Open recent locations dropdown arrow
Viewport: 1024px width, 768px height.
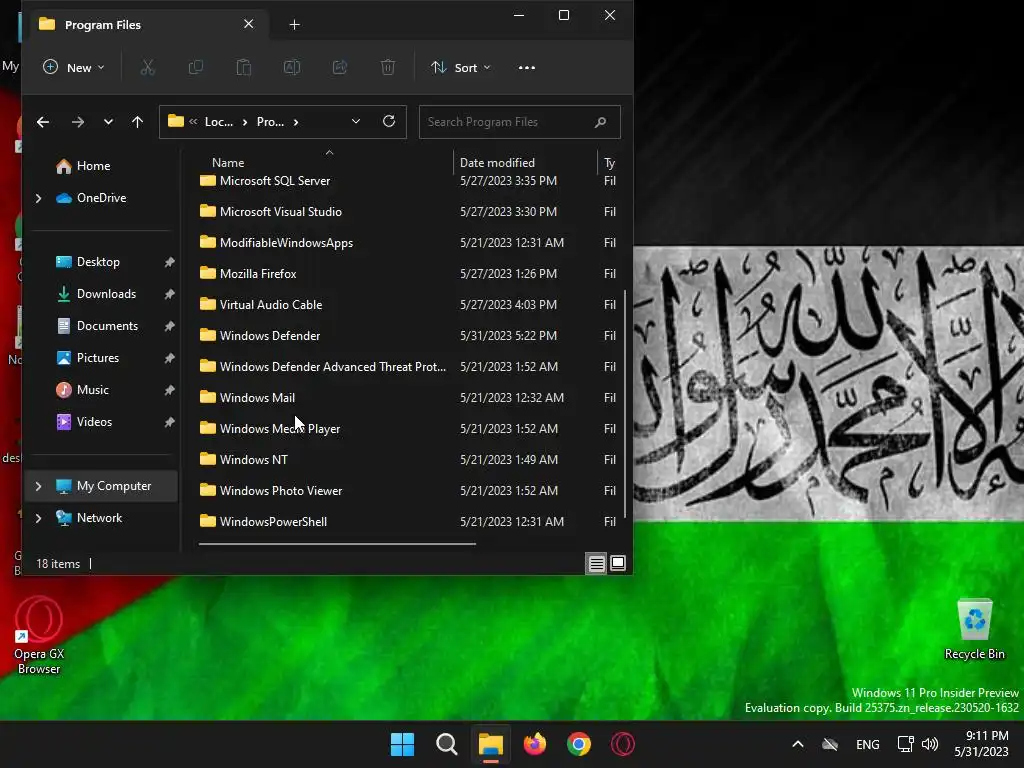tap(108, 122)
